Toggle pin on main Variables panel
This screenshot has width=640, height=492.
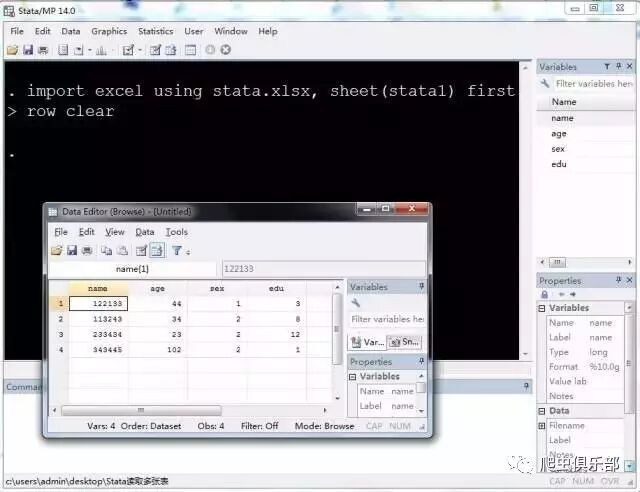pos(619,66)
